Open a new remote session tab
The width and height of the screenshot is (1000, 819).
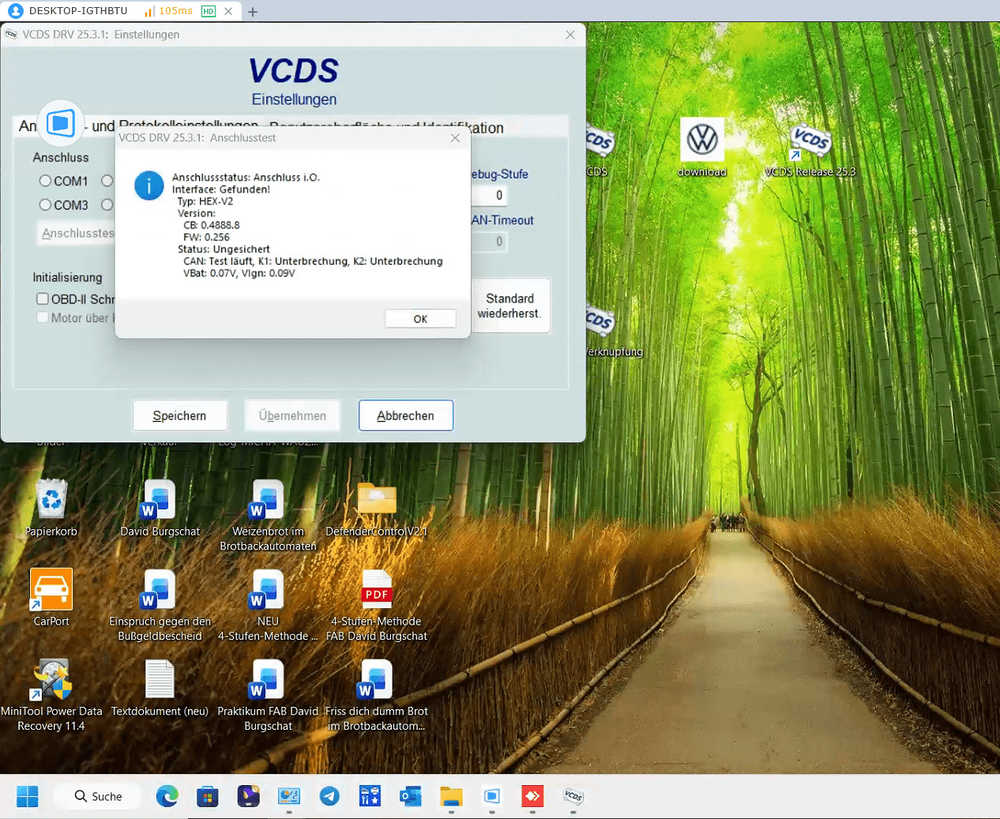pos(253,12)
